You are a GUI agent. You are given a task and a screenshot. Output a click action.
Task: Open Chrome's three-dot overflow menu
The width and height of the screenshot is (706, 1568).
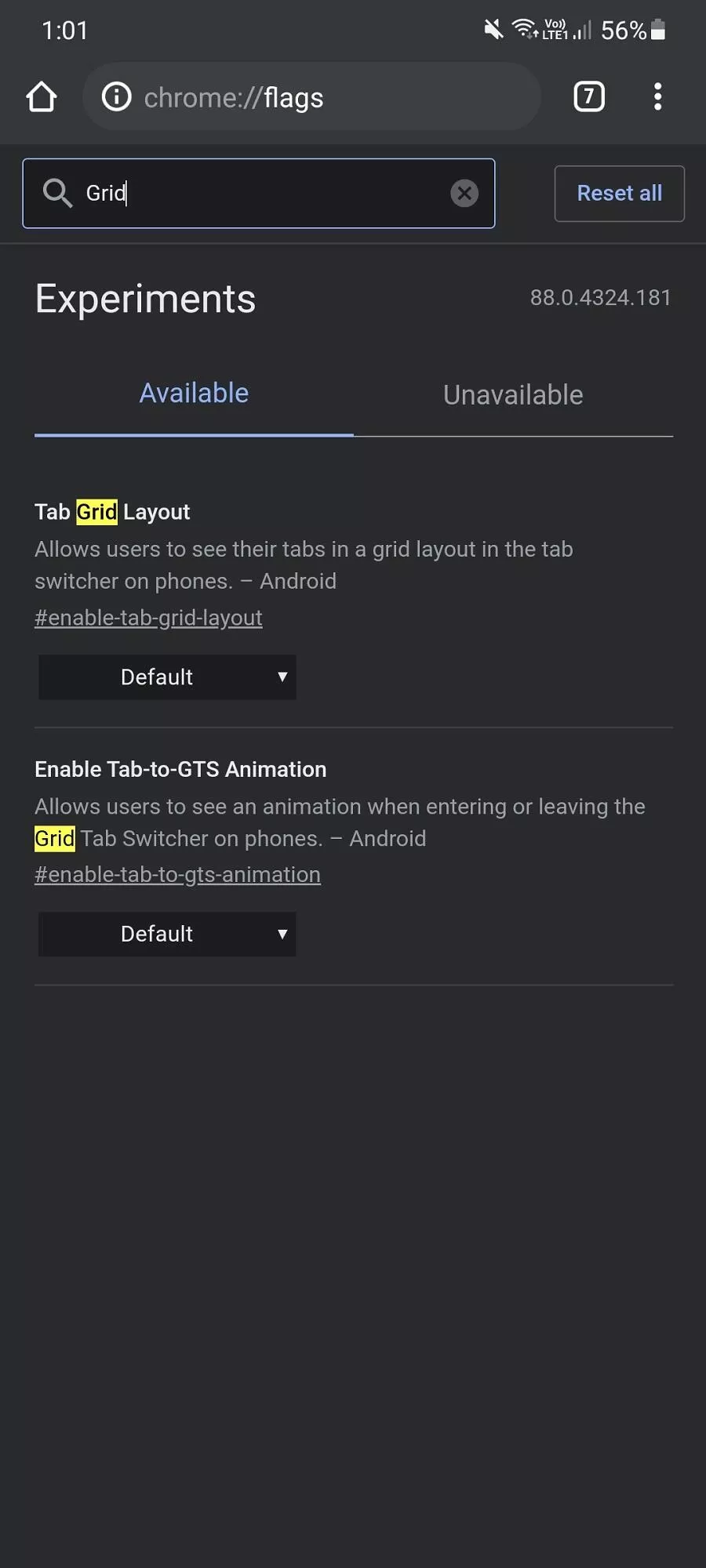click(657, 96)
